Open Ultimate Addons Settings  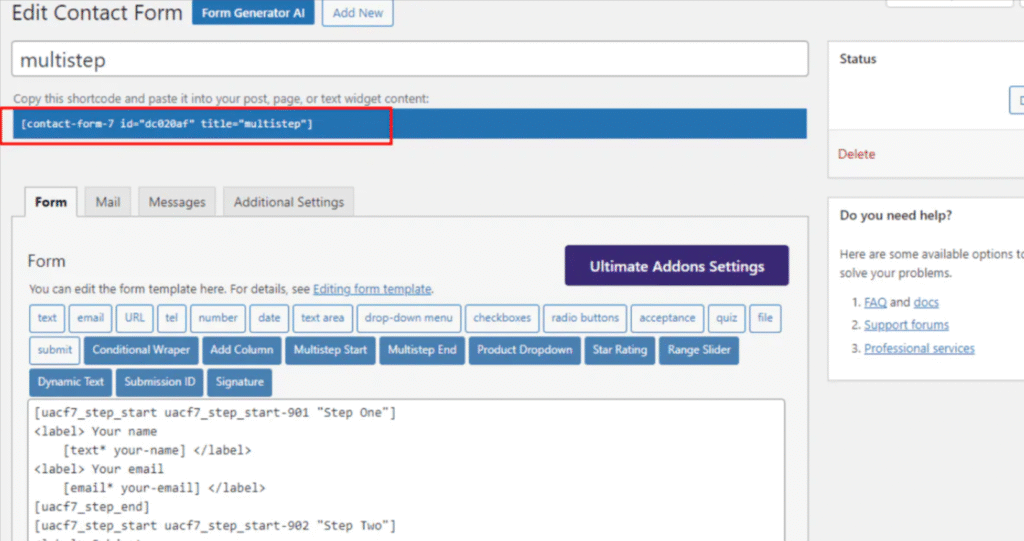tap(677, 266)
